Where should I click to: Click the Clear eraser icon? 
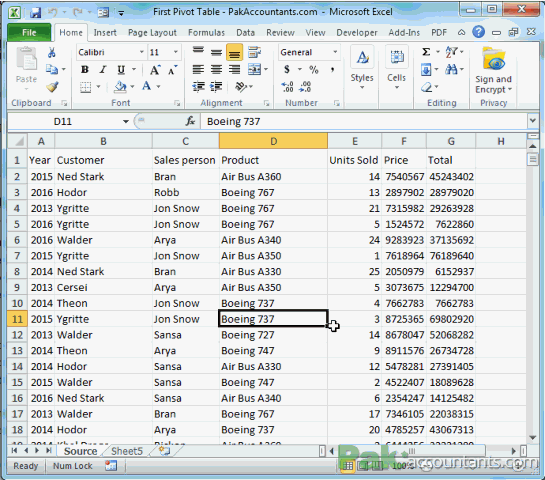point(426,87)
